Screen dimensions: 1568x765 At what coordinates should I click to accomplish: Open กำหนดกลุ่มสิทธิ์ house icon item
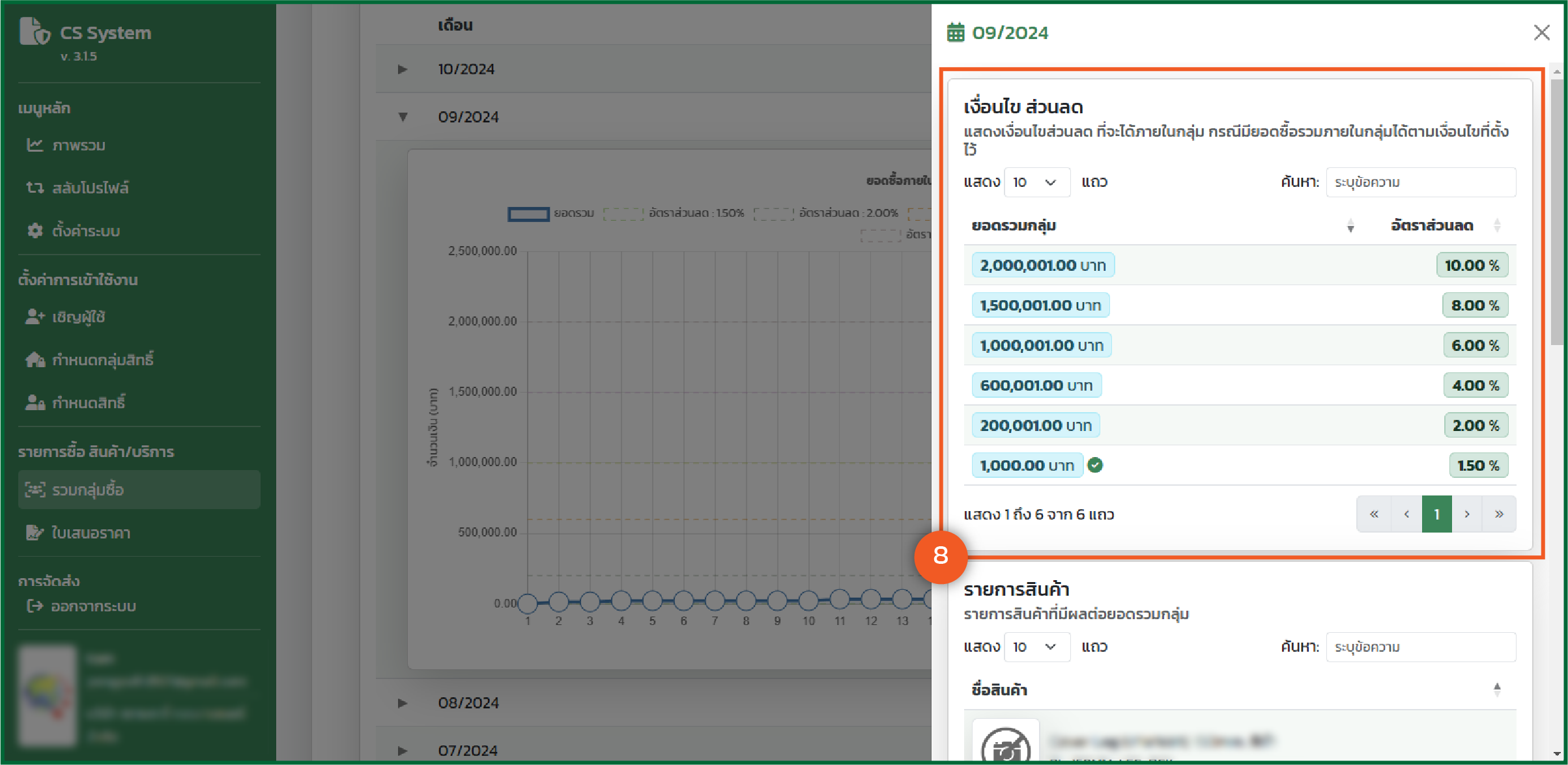click(35, 359)
